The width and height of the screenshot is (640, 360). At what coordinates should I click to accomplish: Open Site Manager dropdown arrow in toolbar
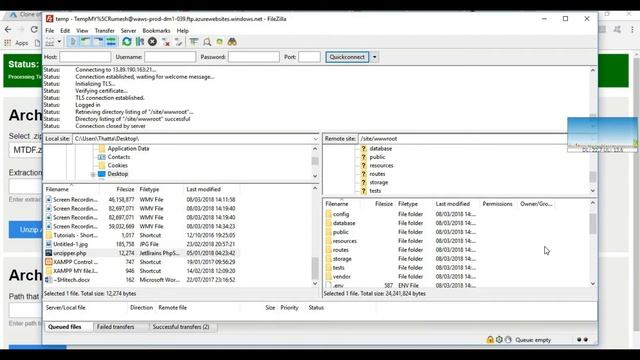[x=59, y=42]
